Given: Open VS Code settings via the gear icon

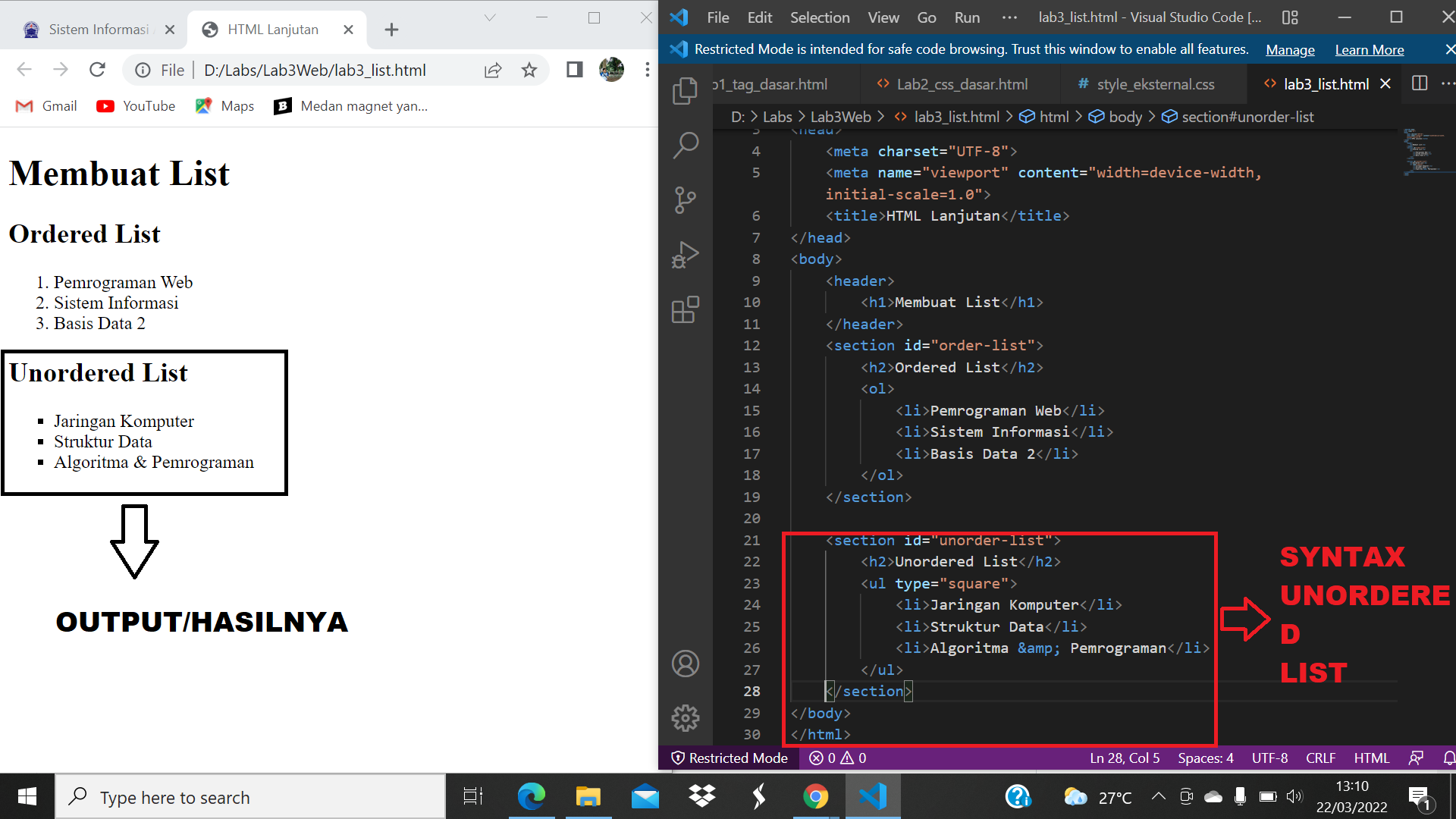Looking at the screenshot, I should [686, 718].
